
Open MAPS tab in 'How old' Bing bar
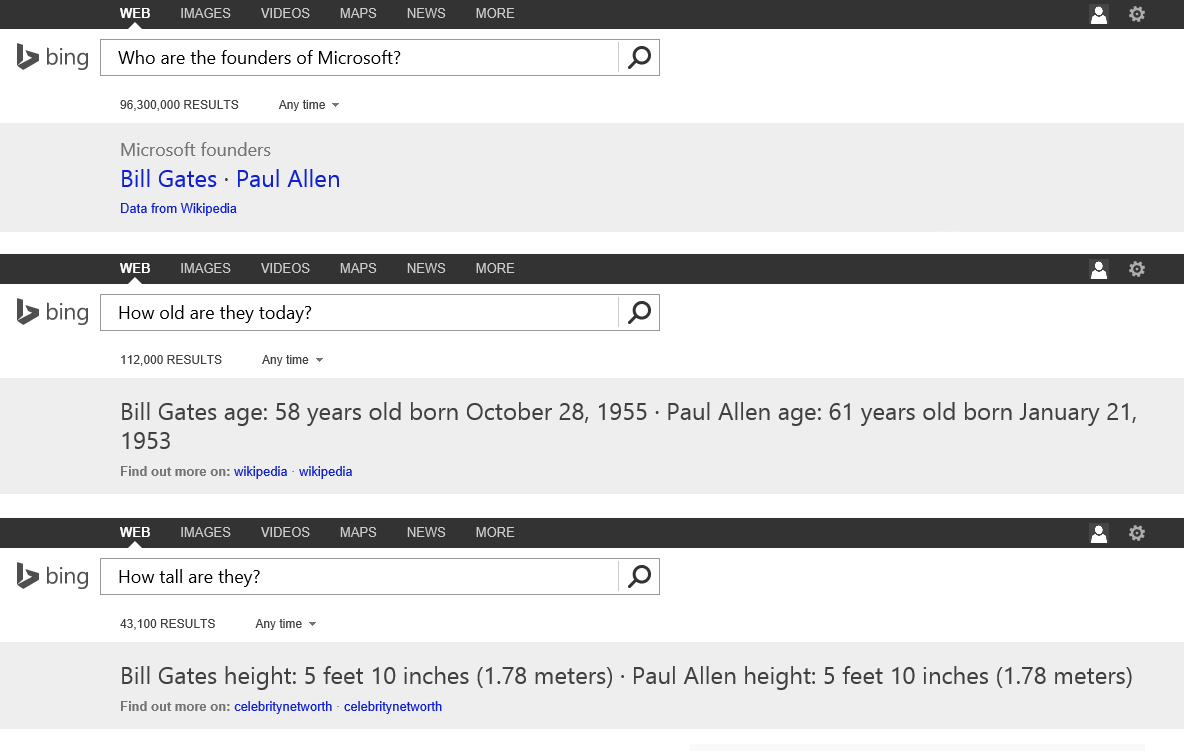coord(358,269)
